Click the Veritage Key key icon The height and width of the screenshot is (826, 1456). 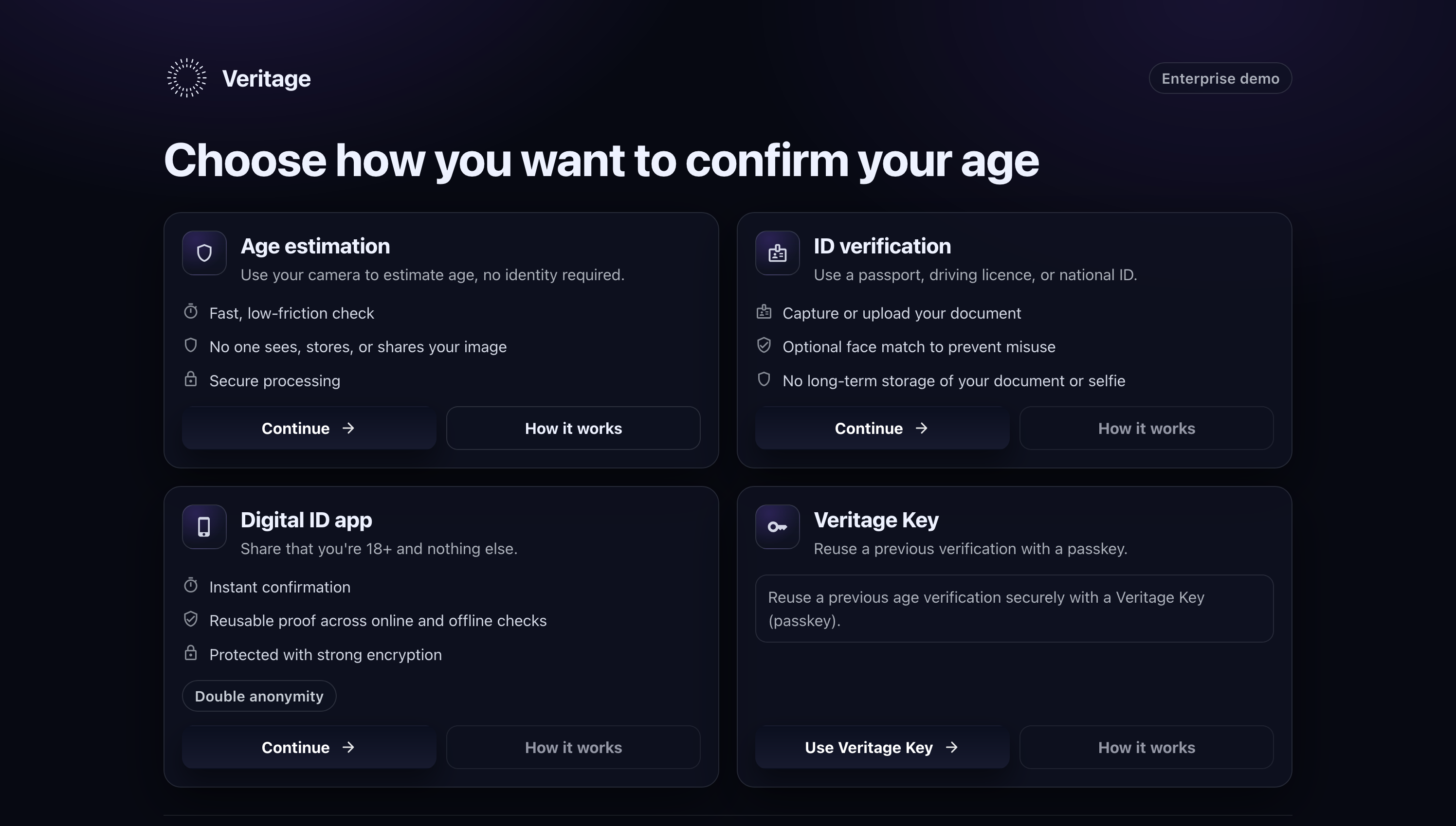pos(777,527)
